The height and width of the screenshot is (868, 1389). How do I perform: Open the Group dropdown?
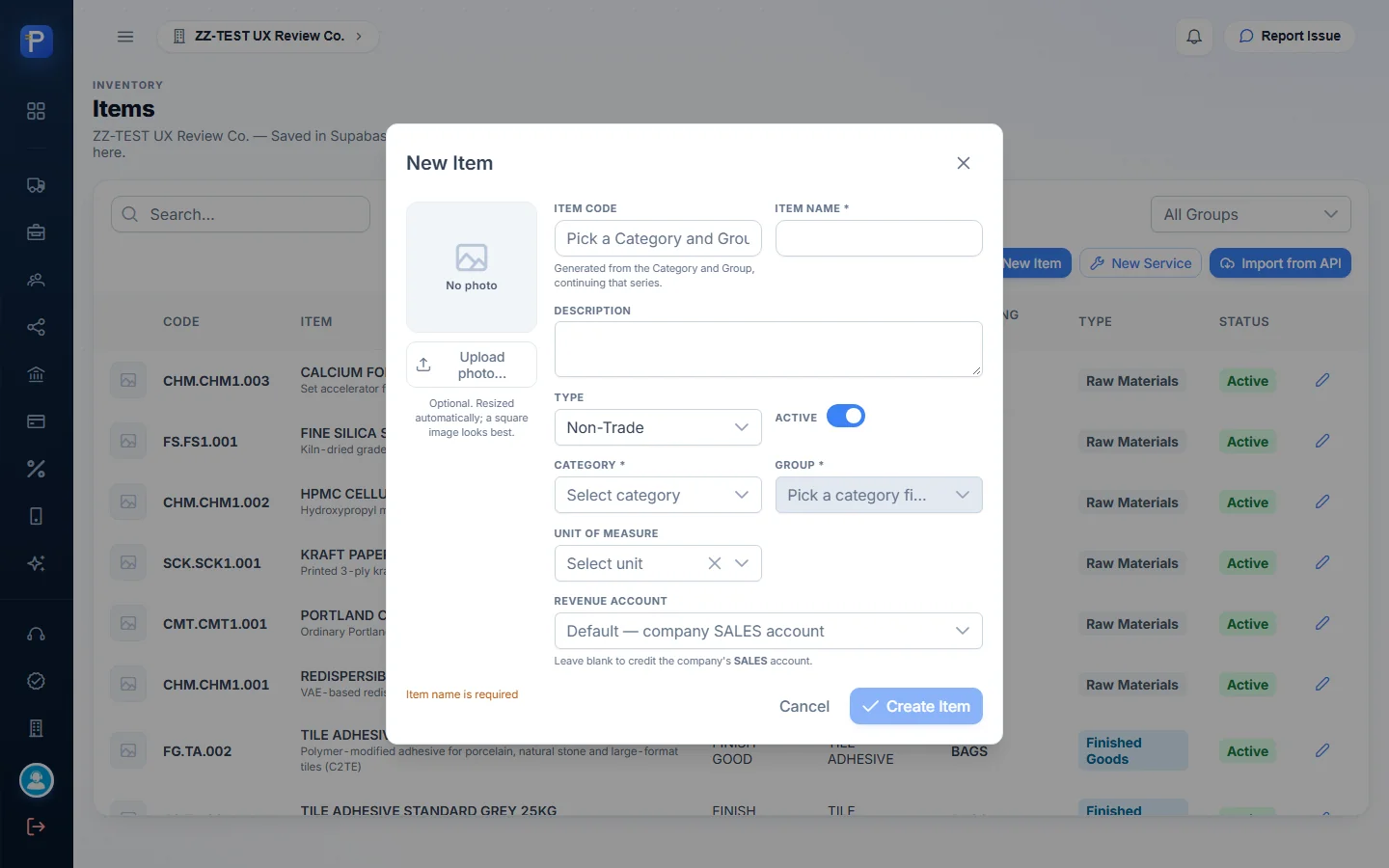click(879, 495)
